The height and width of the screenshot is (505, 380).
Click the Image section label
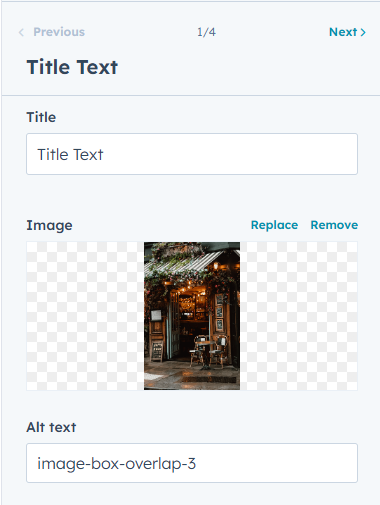(49, 225)
